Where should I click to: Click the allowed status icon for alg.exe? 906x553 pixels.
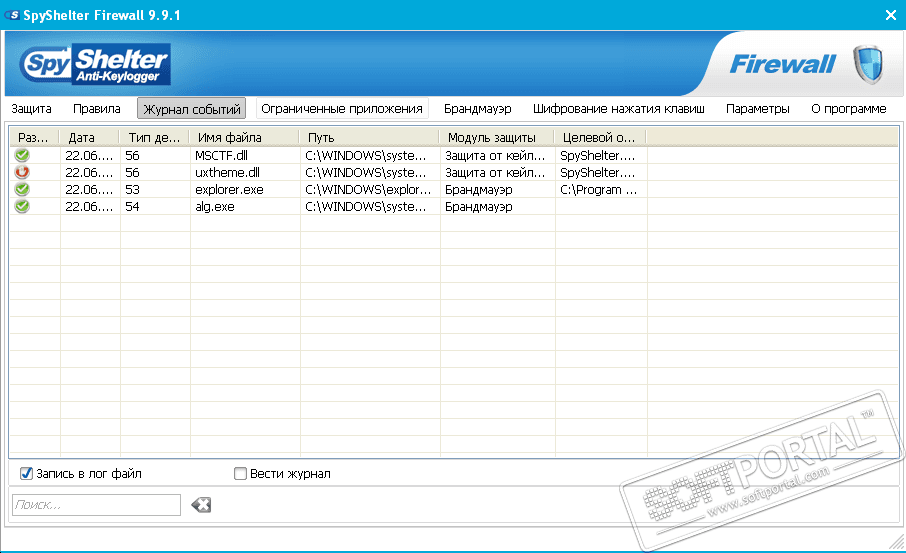tap(23, 206)
